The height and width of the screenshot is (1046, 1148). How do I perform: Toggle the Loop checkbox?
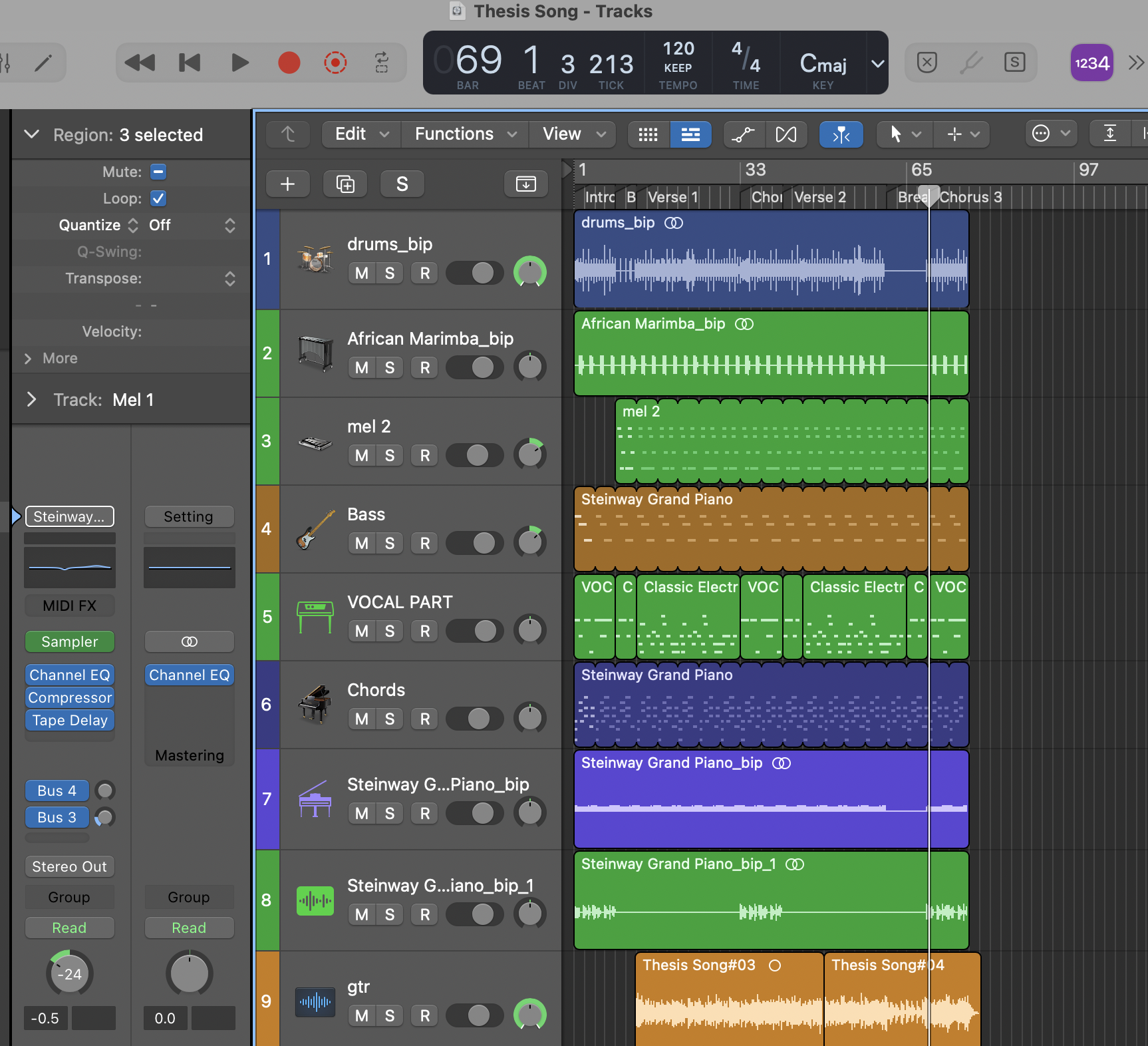tap(158, 198)
